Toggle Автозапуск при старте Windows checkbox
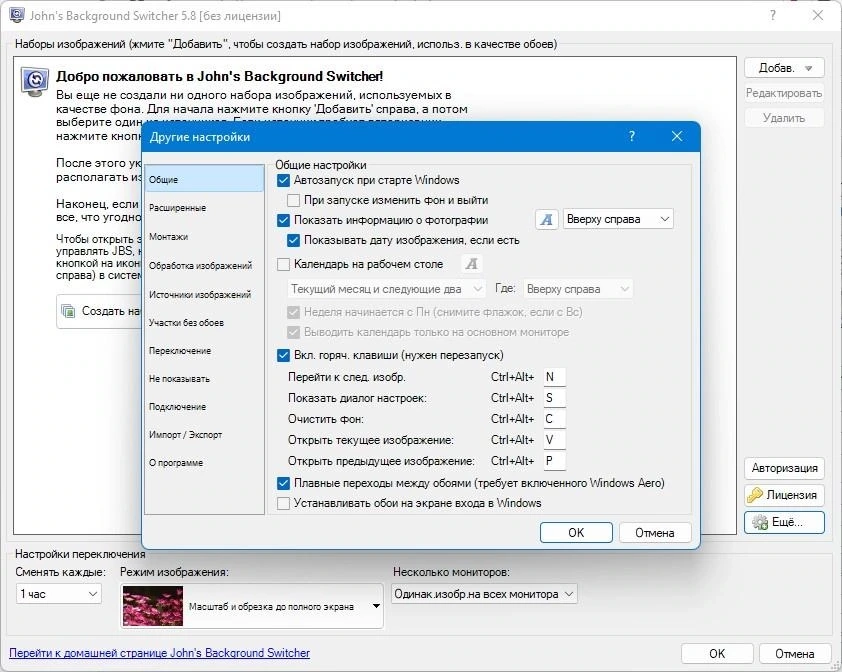Screen dimensions: 842x672 point(283,180)
